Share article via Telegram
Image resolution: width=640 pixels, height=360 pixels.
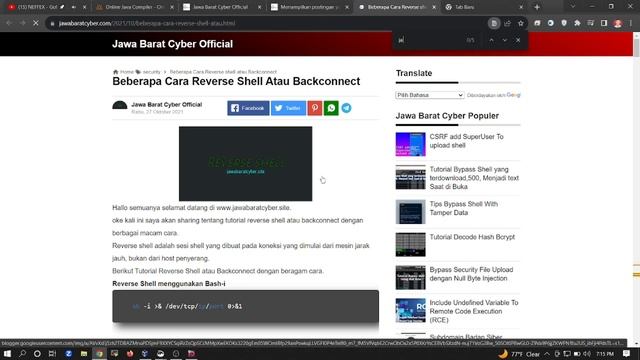346,108
